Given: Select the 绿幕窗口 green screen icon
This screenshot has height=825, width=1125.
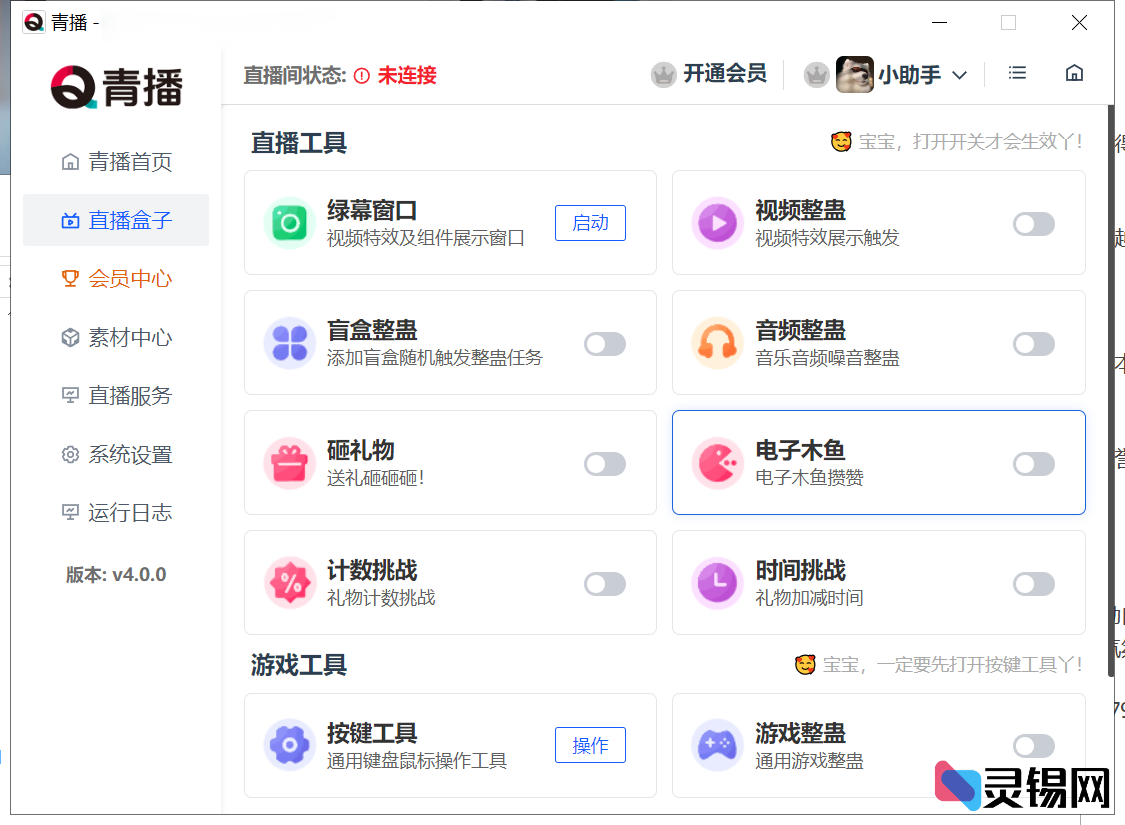Looking at the screenshot, I should (289, 222).
